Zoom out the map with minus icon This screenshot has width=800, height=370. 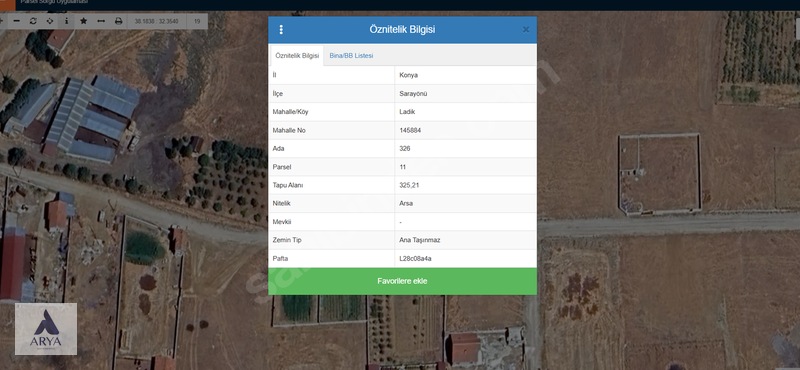click(x=16, y=21)
